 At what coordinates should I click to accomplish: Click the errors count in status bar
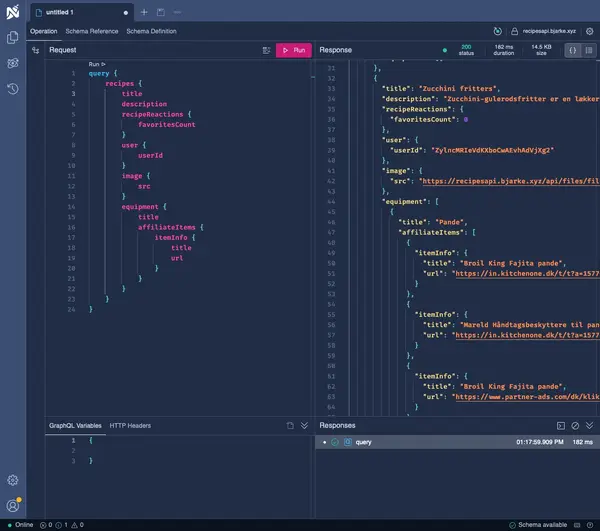coord(46,525)
